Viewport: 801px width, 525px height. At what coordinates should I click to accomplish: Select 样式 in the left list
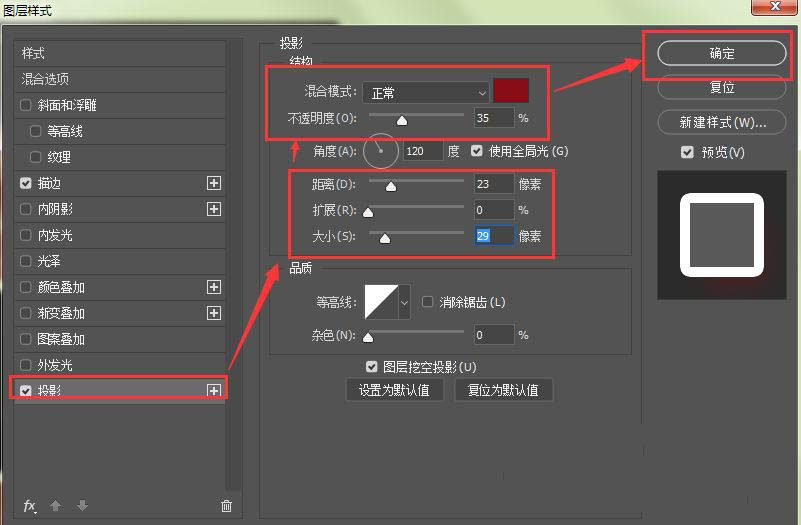point(120,53)
